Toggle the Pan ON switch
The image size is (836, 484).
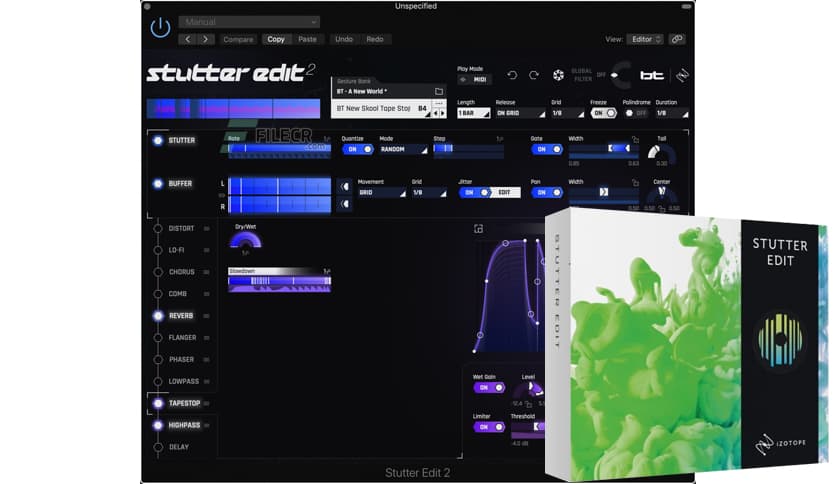(x=546, y=192)
